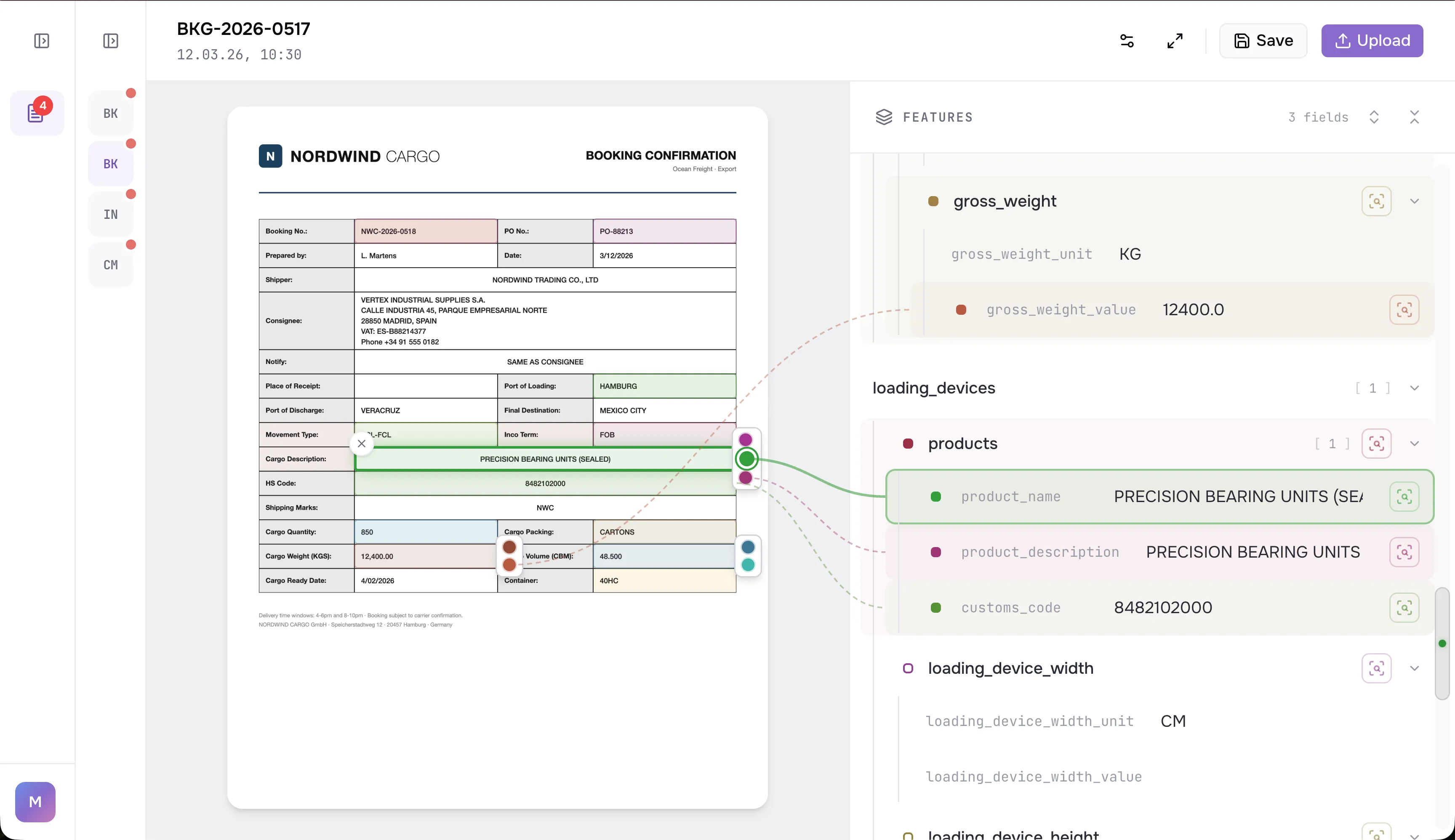Select the IN document tab

(111, 215)
